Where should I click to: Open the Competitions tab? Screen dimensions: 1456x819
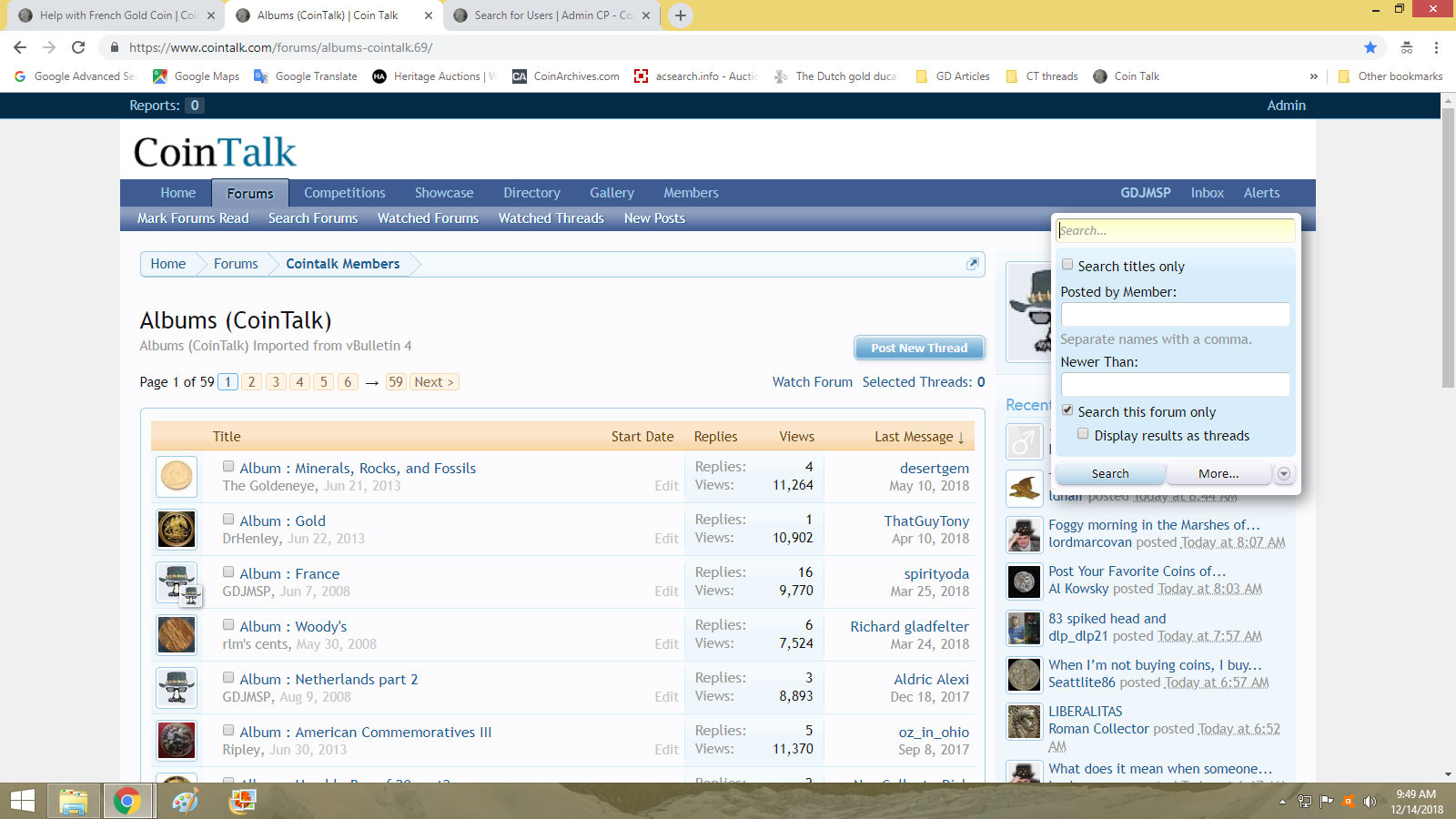345,193
